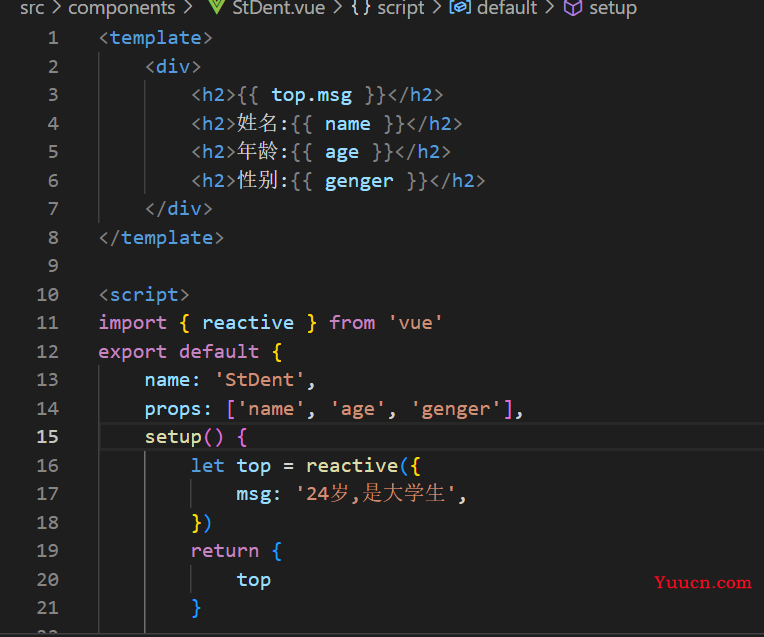The image size is (764, 637).
Task: Click the default variable symbol icon
Action: [460, 7]
